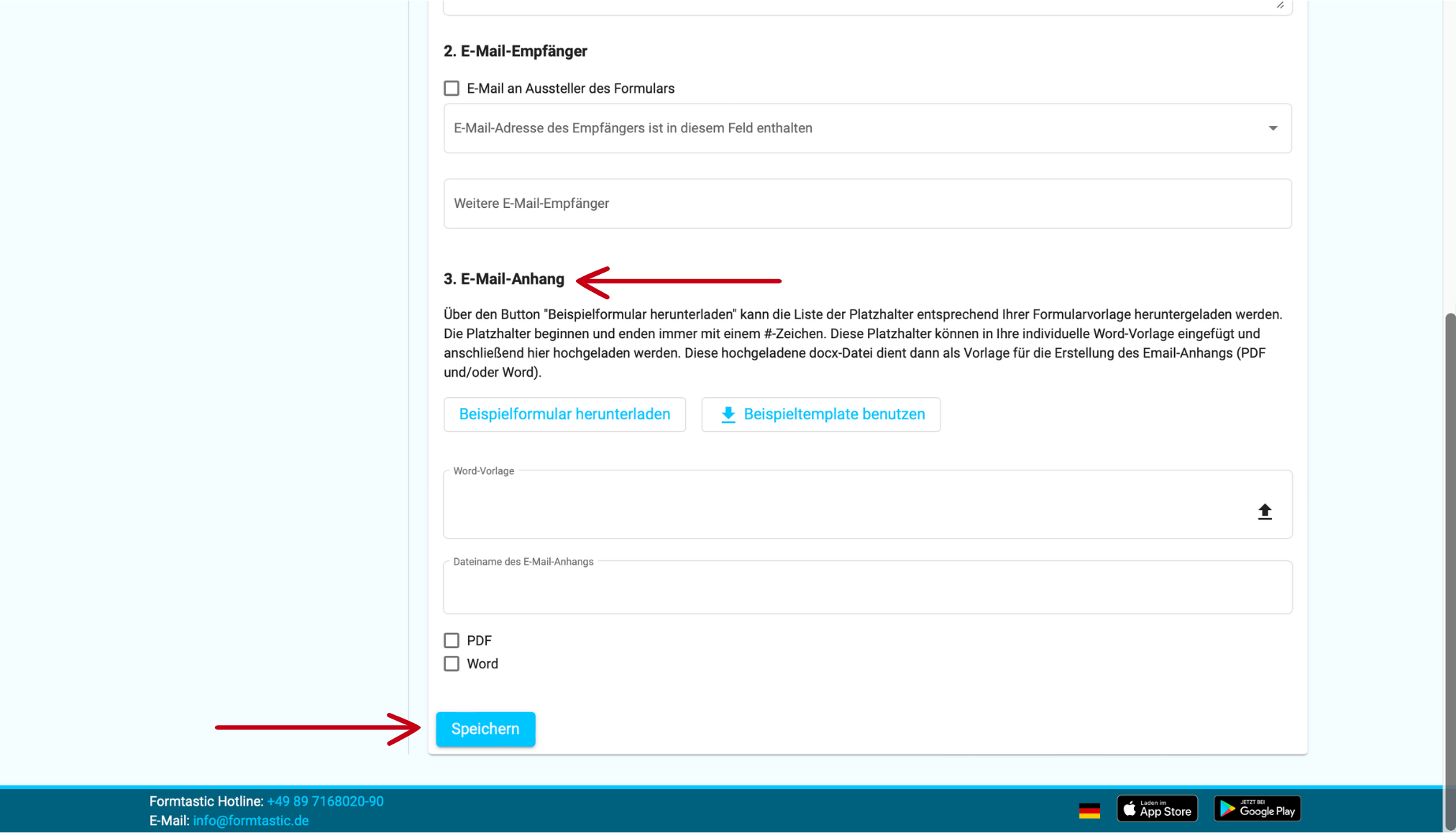
Task: Click Beispielformular herunterladen button
Action: (x=564, y=414)
